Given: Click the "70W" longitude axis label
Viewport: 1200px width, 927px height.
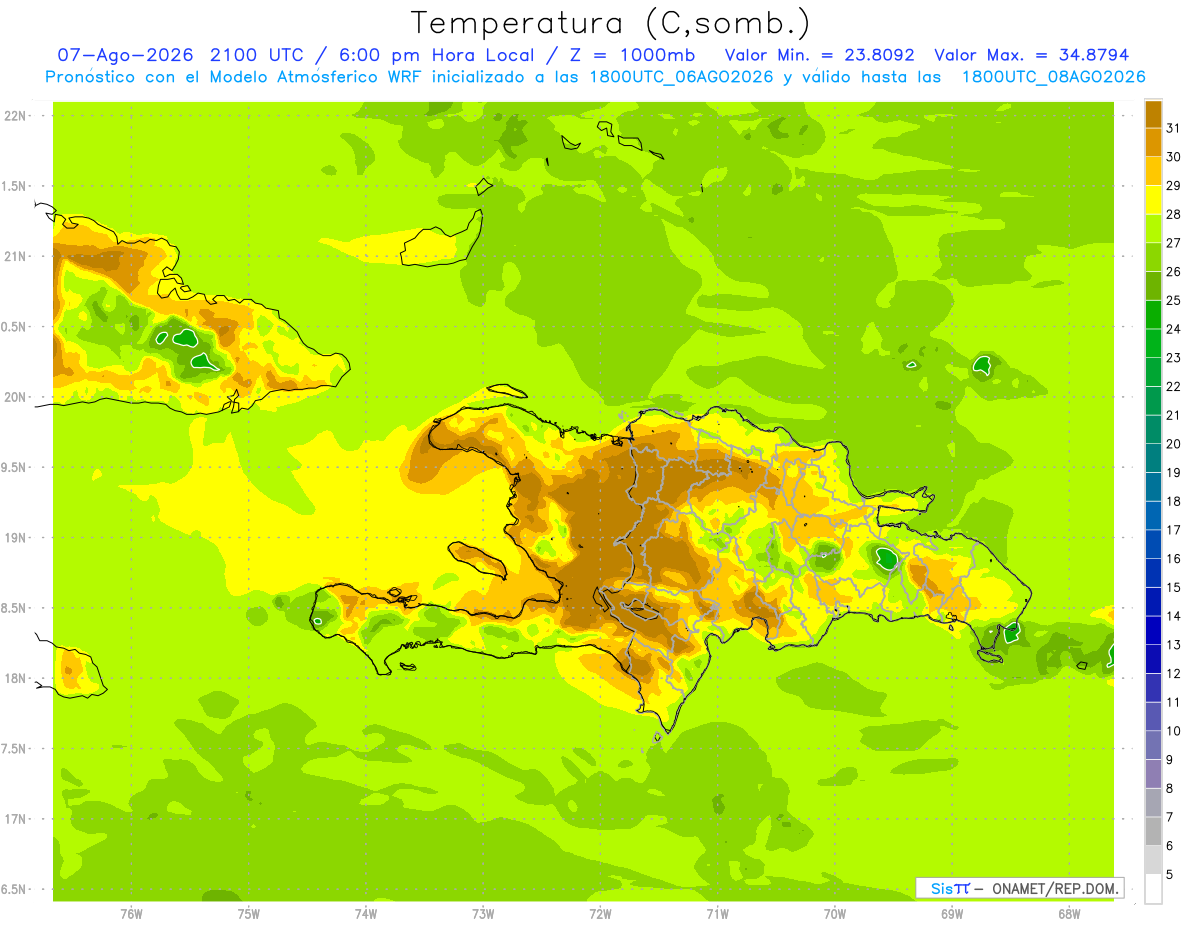Looking at the screenshot, I should tap(835, 914).
